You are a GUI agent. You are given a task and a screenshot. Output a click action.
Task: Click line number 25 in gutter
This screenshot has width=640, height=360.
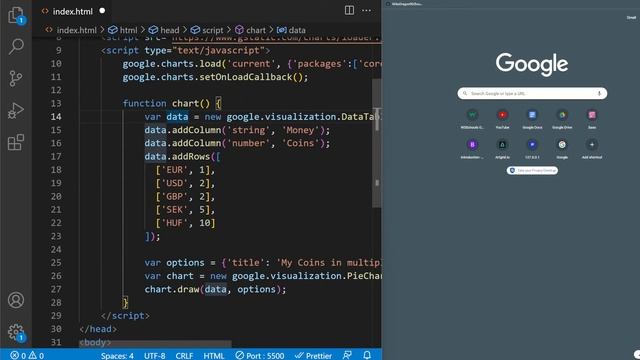coord(56,262)
